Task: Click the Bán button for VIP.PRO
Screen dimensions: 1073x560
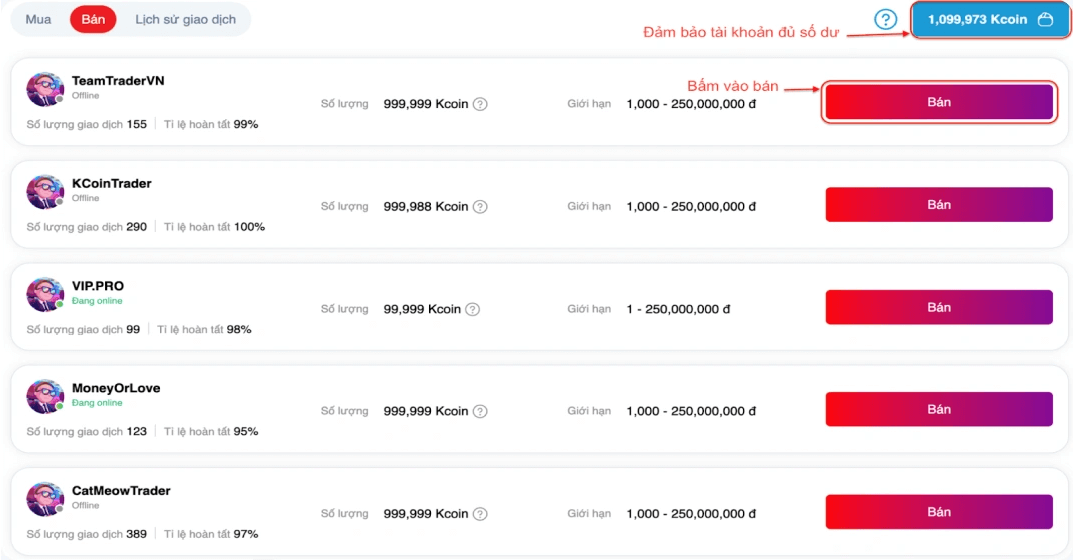Action: (939, 307)
